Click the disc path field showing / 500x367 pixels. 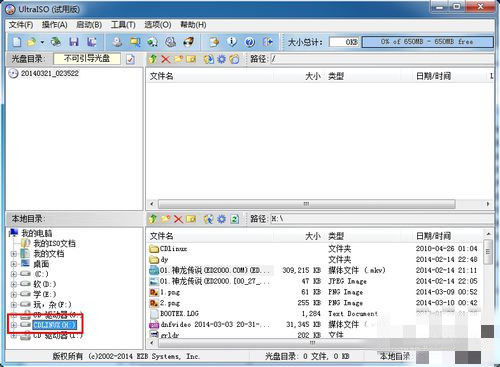pos(381,59)
